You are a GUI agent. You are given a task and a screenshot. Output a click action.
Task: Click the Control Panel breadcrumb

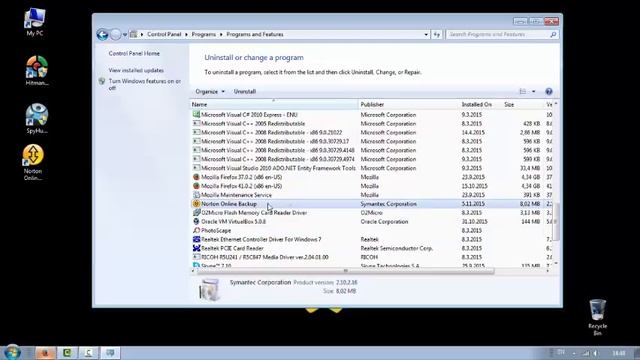tap(164, 35)
